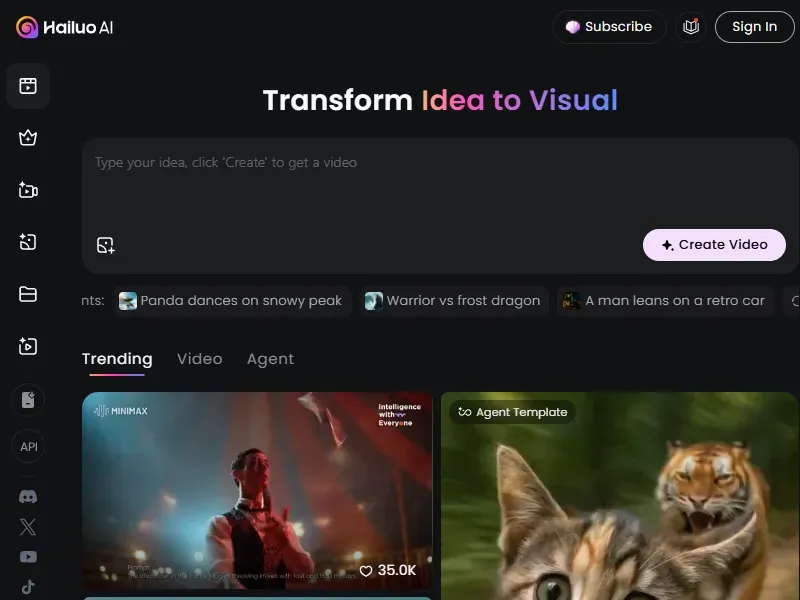Switch to the Agent tab
This screenshot has height=600, width=800.
[270, 359]
